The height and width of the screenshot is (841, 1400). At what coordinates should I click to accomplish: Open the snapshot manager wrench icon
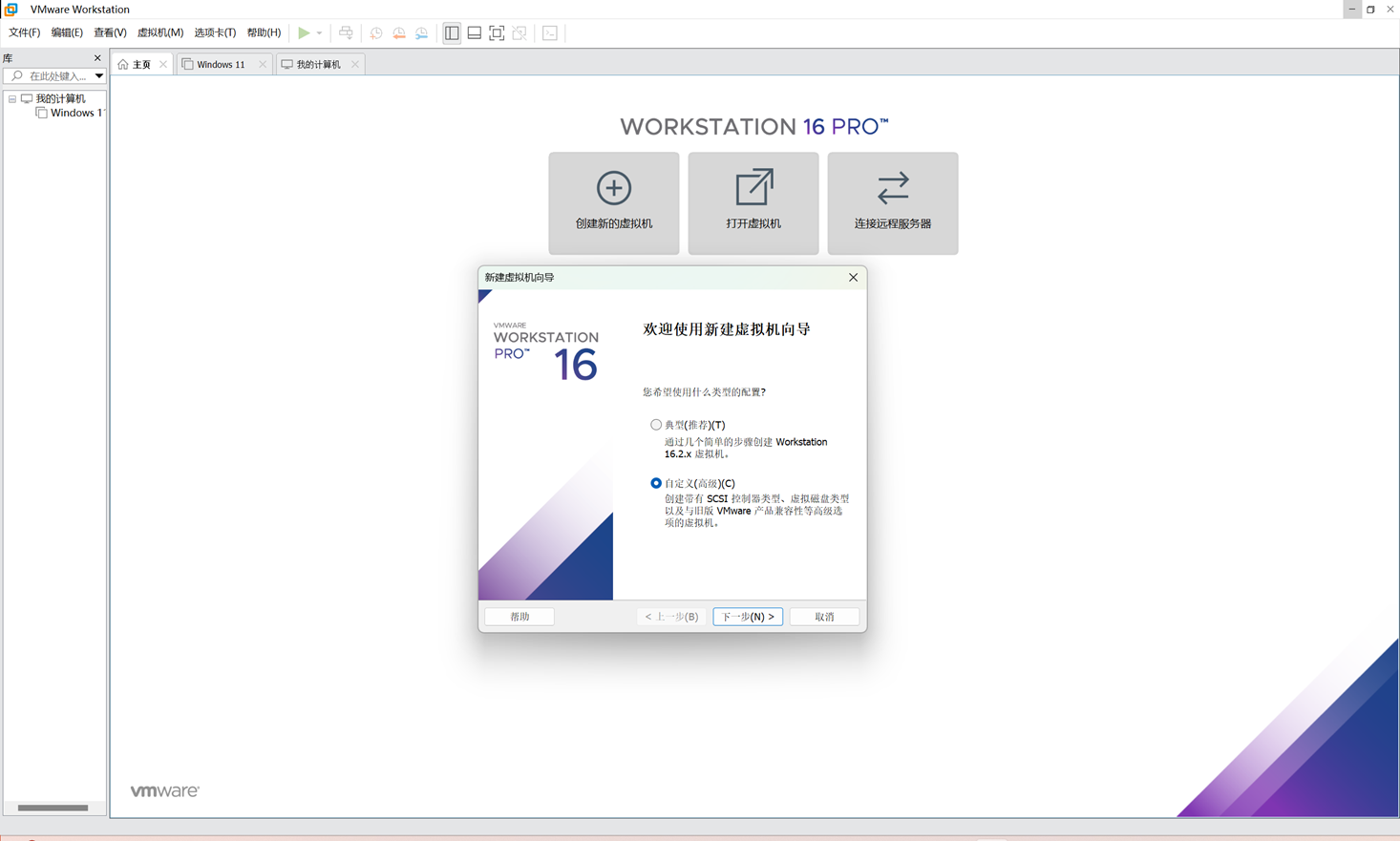coord(422,33)
